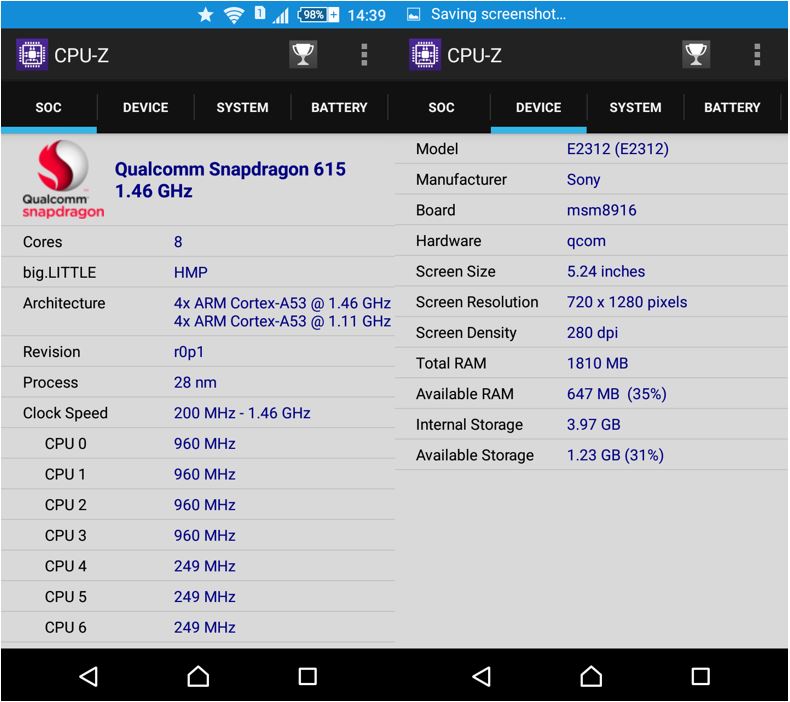The width and height of the screenshot is (790, 702).
Task: Tap the 'CPU 6' row label
Action: (x=65, y=627)
